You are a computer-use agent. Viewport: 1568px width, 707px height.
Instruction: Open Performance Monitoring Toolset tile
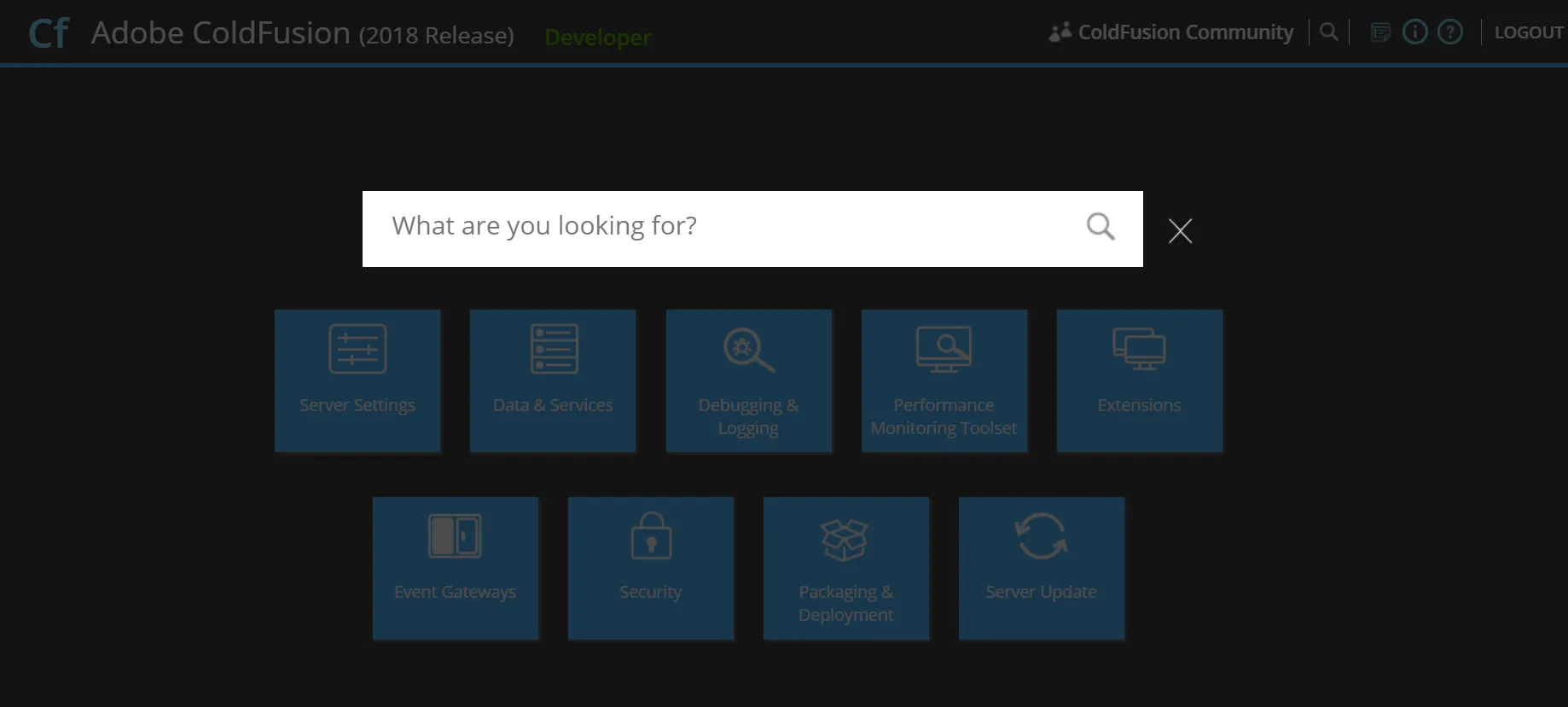[x=944, y=380]
